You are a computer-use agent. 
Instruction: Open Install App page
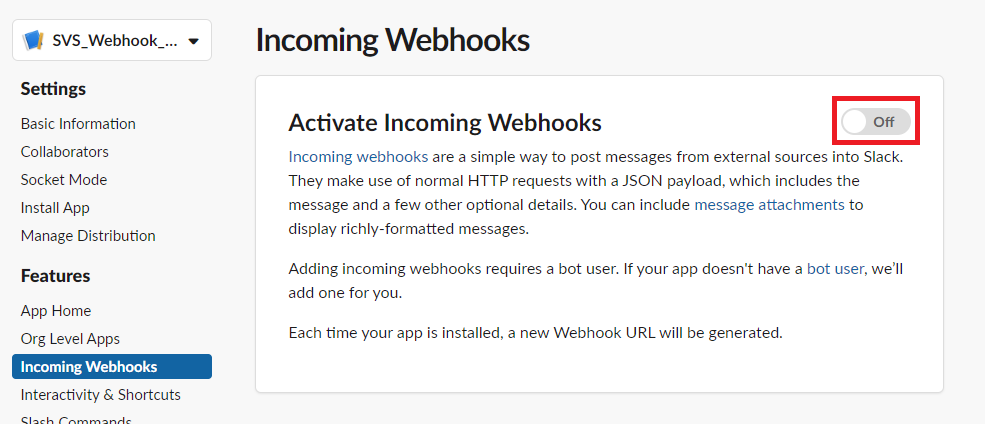point(55,208)
